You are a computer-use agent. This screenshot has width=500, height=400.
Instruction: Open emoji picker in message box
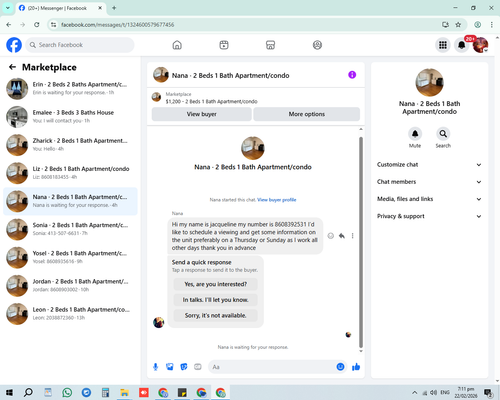[x=340, y=367]
